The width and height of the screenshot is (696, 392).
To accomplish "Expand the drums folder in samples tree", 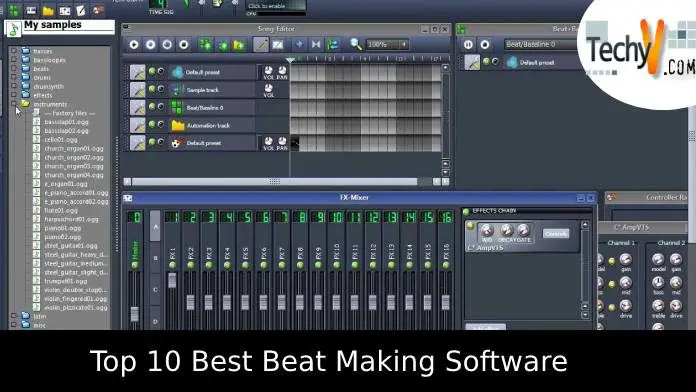I will pos(14,77).
